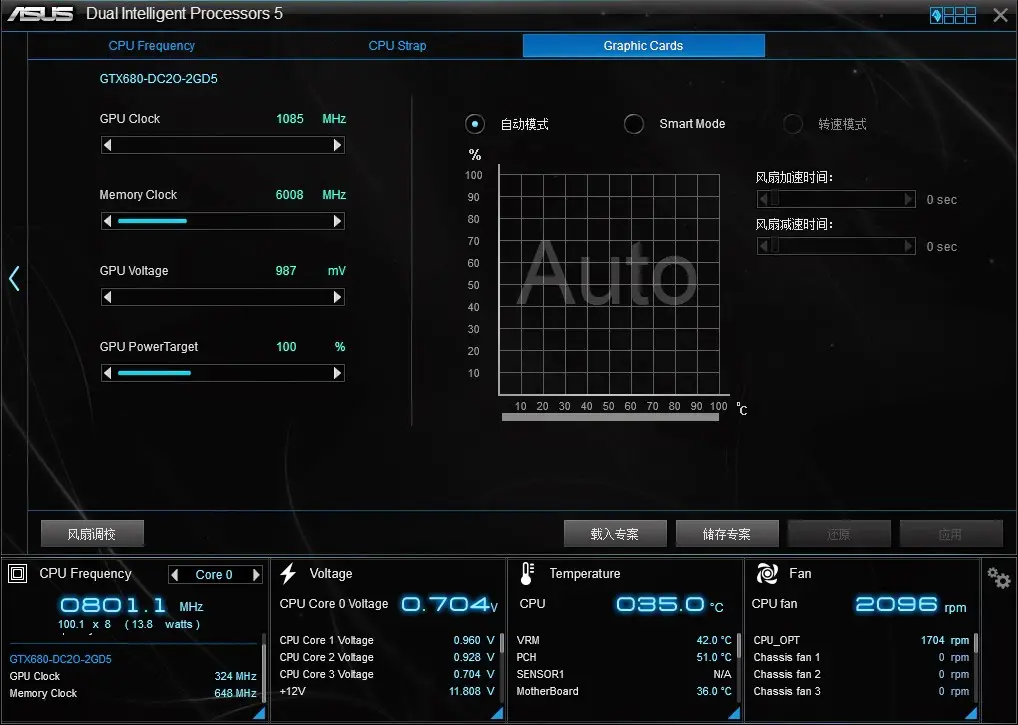This screenshot has width=1018, height=725.
Task: Click the GPU Clock 1085 value
Action: coord(290,119)
